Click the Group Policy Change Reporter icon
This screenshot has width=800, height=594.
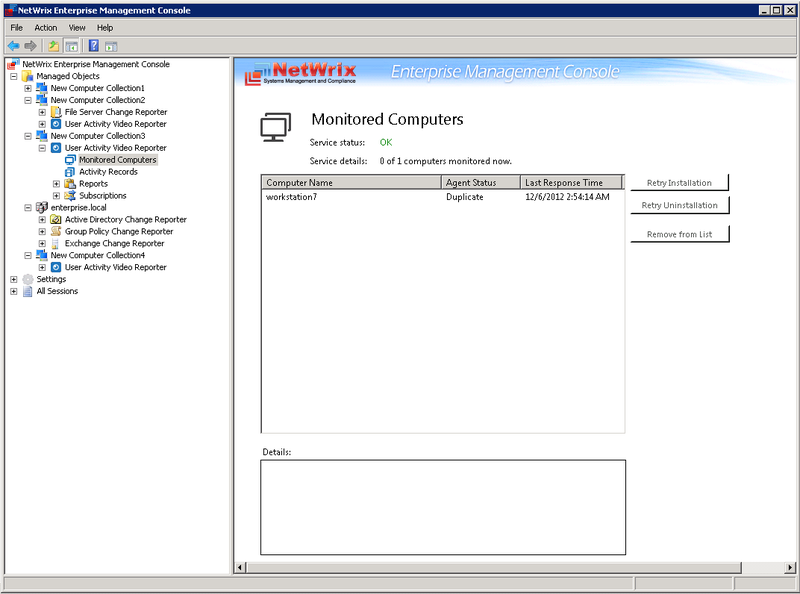(56, 231)
